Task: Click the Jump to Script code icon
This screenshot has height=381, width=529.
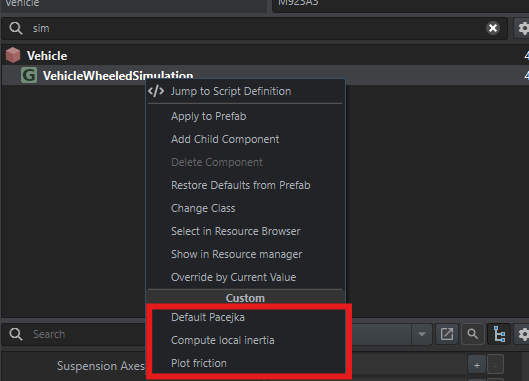Action: coord(156,91)
